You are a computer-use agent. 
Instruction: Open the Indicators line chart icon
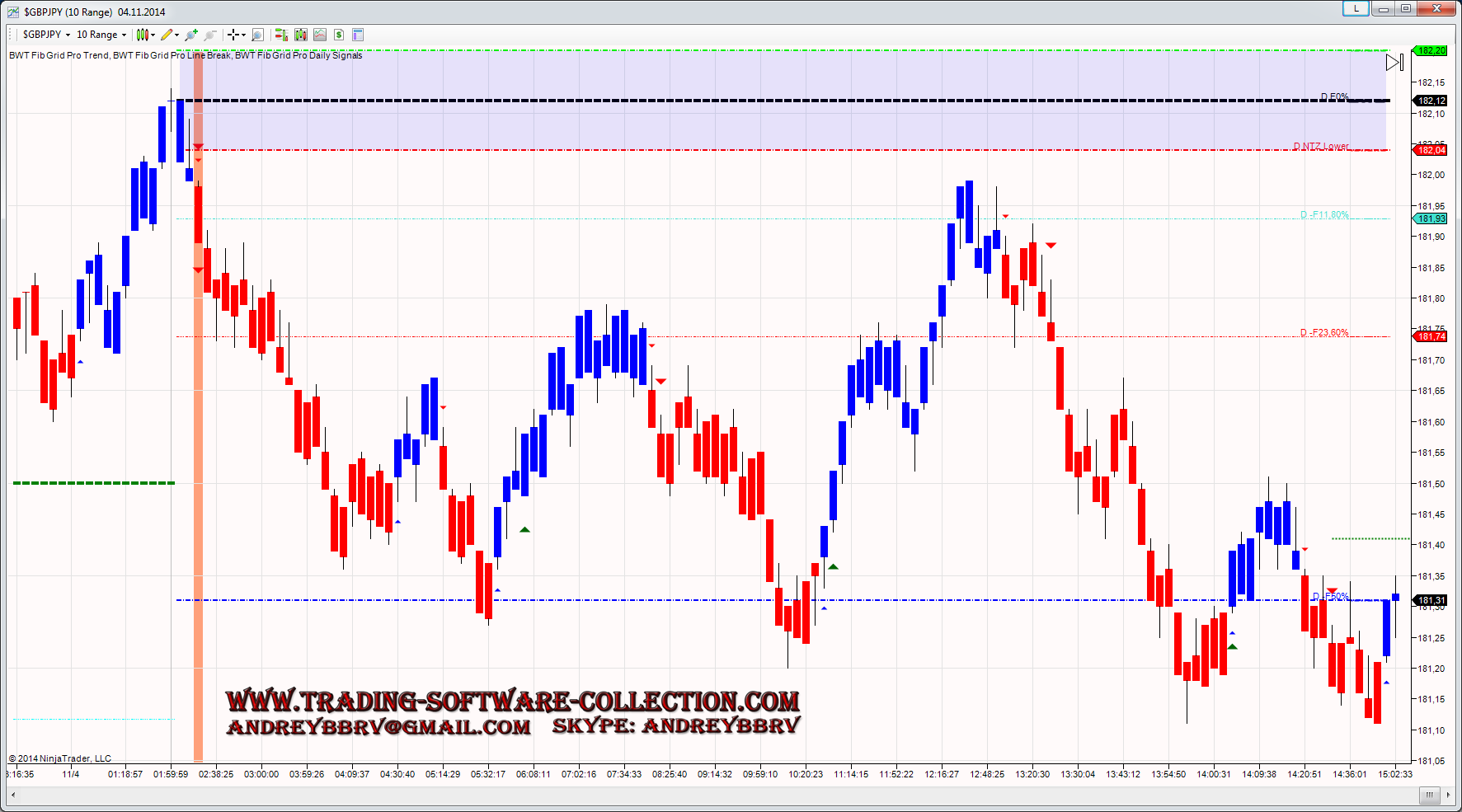tap(320, 35)
